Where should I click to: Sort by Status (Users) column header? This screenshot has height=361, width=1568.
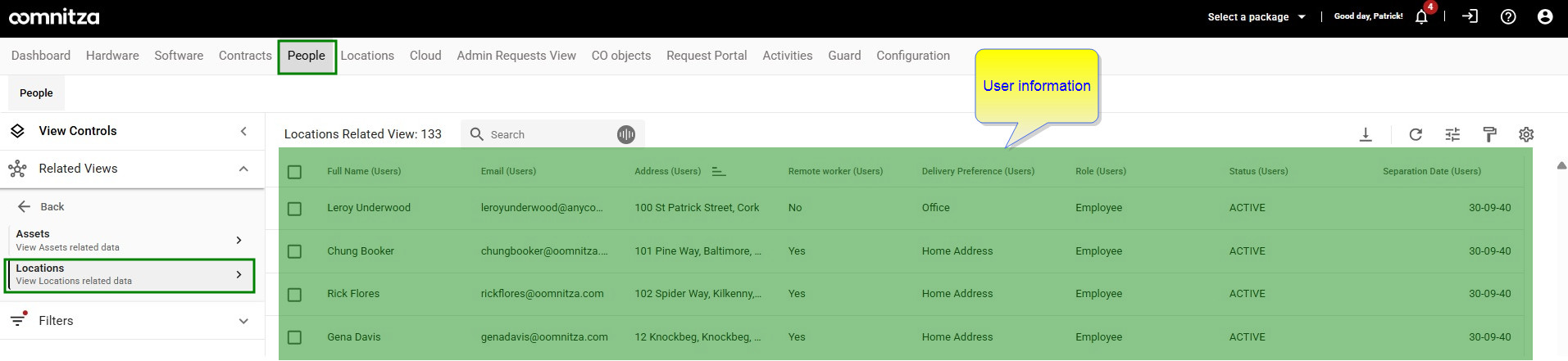[x=1258, y=171]
